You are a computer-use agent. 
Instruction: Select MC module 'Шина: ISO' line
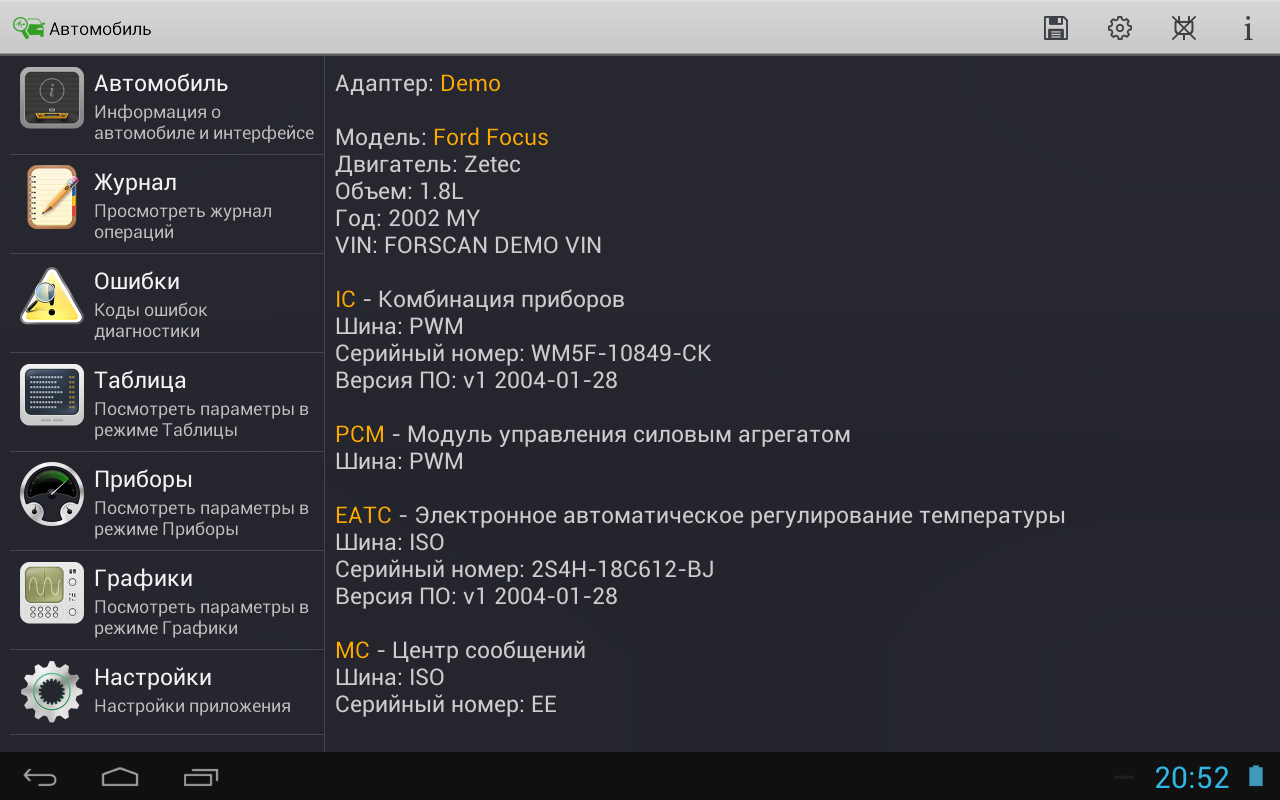click(389, 677)
